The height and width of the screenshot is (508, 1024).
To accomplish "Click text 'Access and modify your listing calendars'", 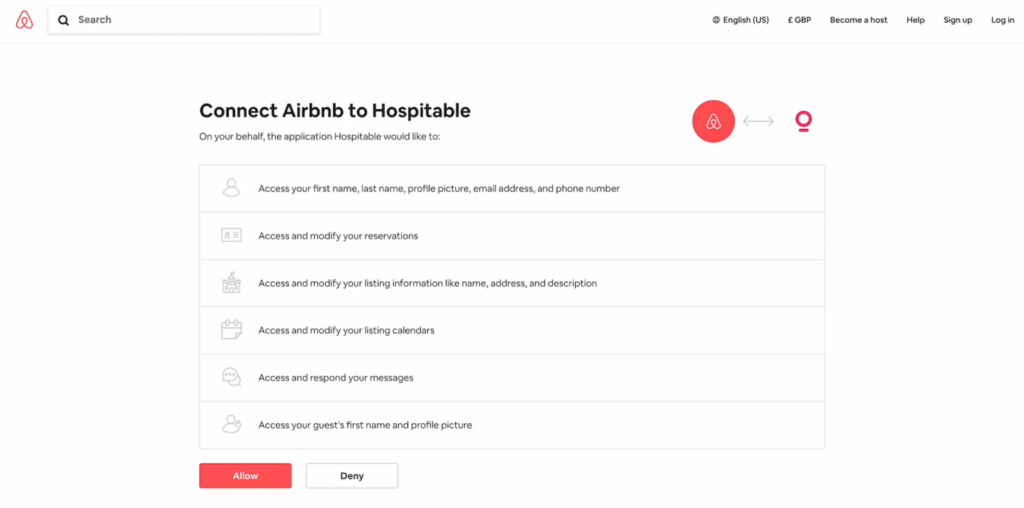I will (346, 330).
